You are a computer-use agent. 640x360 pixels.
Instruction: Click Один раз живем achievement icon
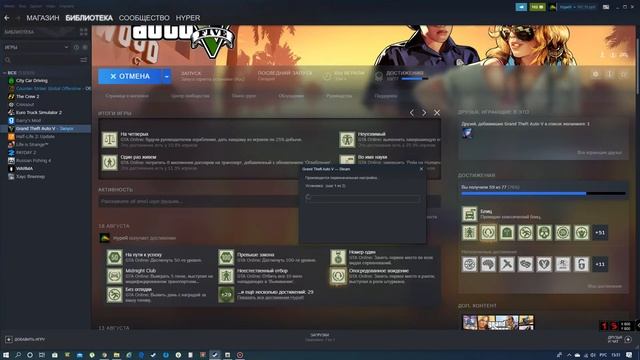109,162
